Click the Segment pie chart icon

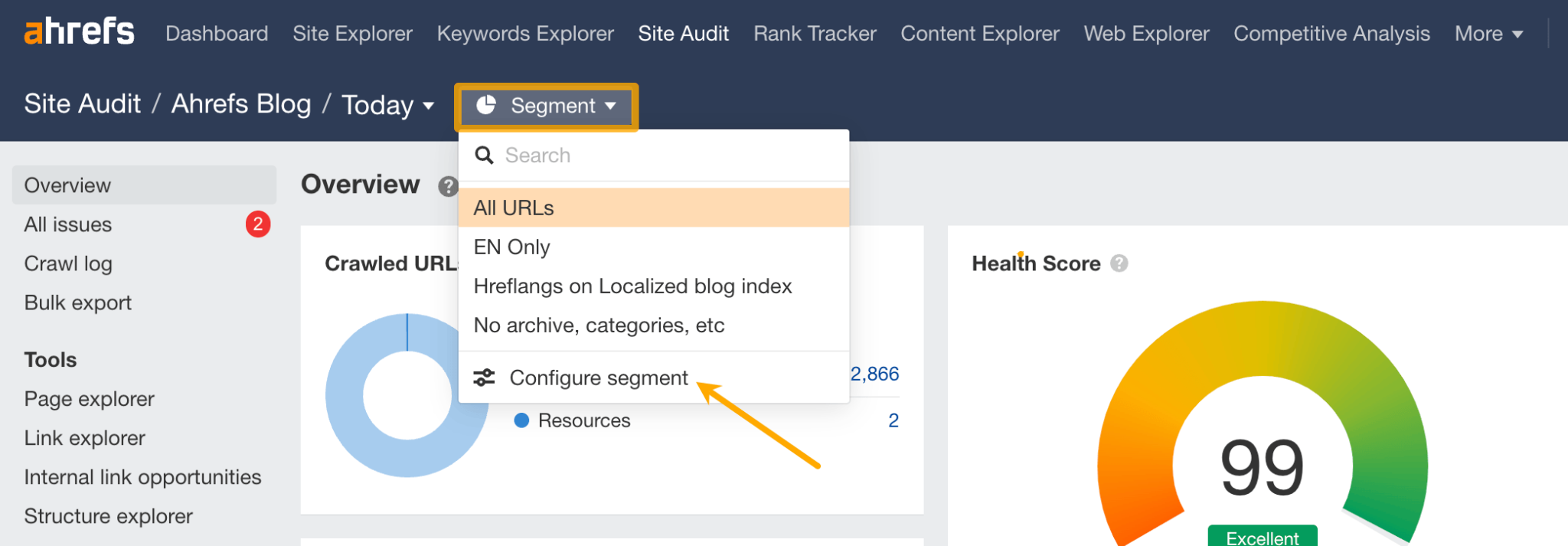486,105
